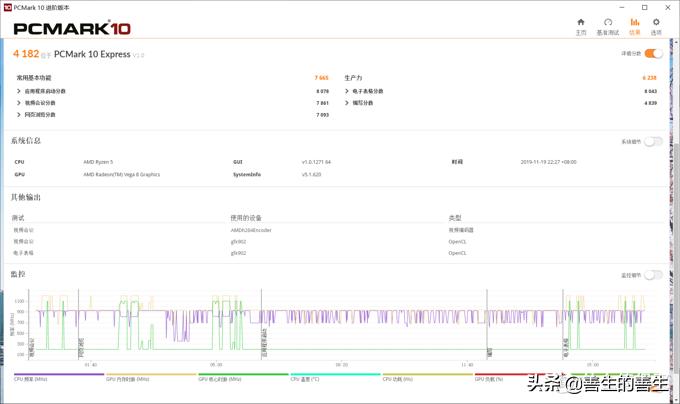The width and height of the screenshot is (680, 404).
Task: Click the video conferencing score 7 861
Action: pyautogui.click(x=322, y=103)
